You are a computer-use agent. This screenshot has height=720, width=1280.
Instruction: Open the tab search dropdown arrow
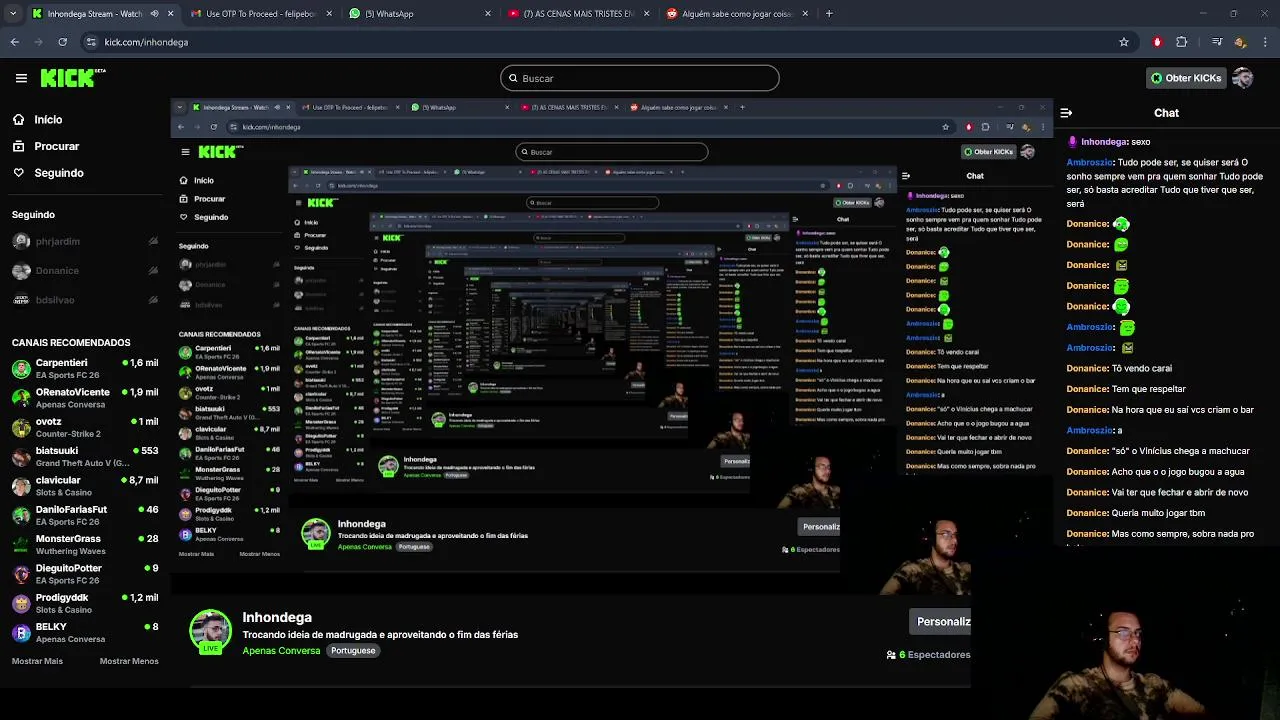tap(13, 14)
